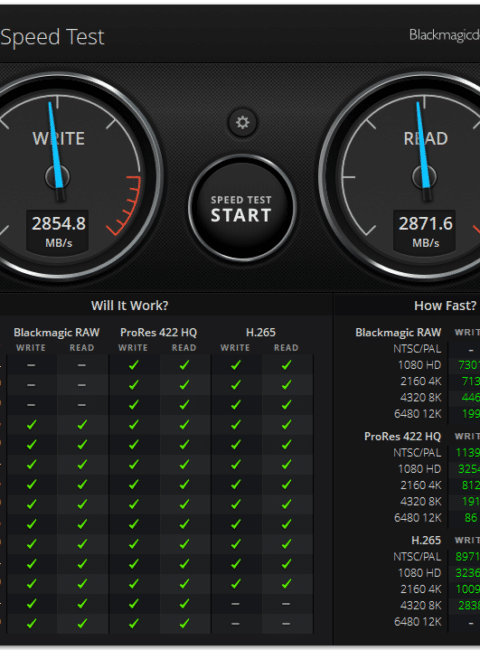The width and height of the screenshot is (480, 650).
Task: Click H.265 header in Will It Work
Action: click(x=260, y=332)
